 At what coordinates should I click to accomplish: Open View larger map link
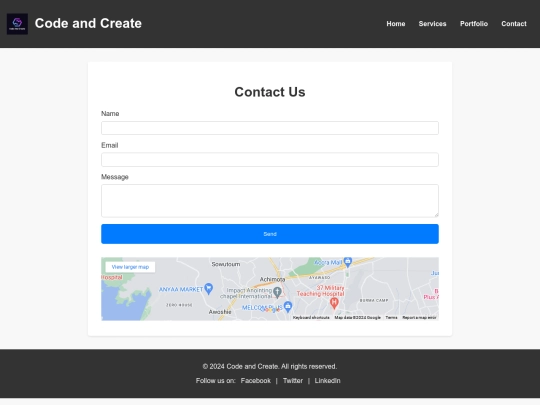click(130, 267)
